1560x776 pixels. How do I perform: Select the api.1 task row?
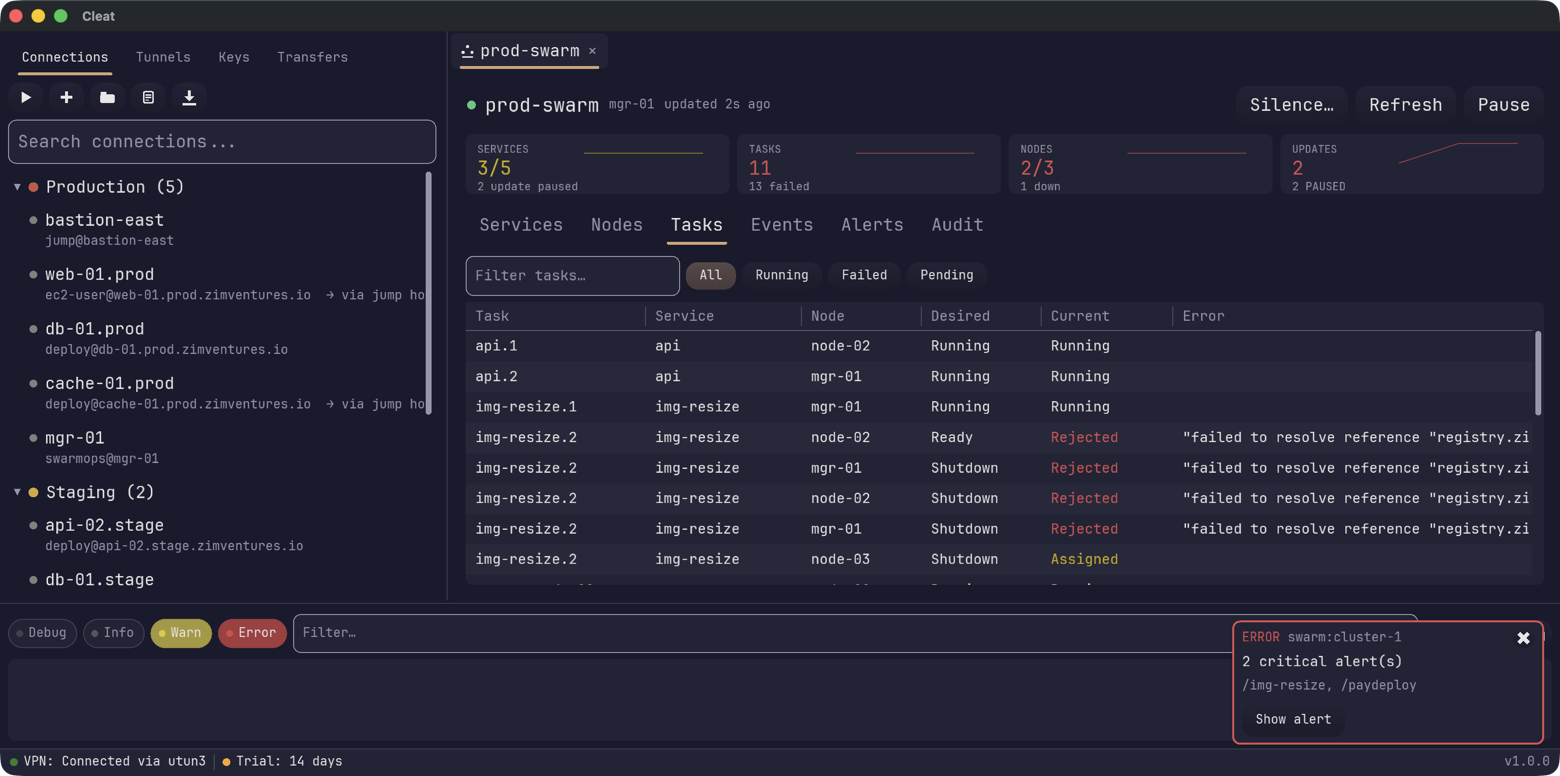[999, 346]
